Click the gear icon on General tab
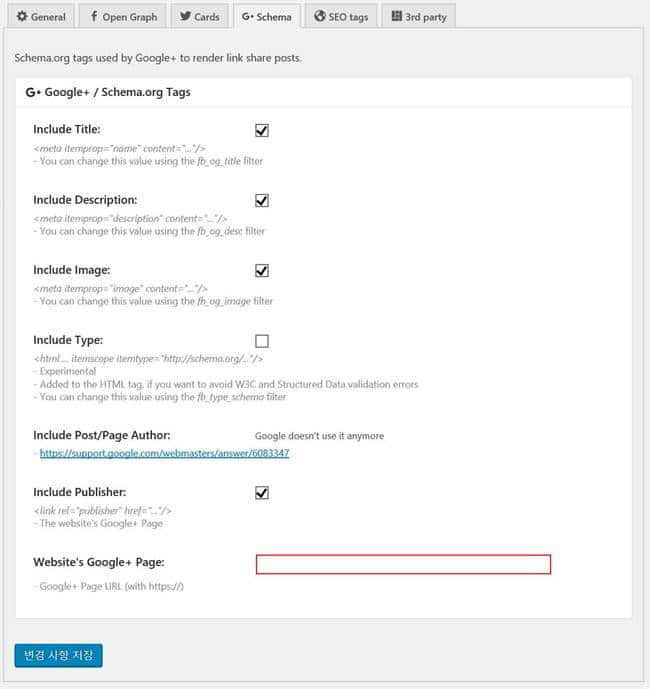Viewport: 650px width, 689px height. (x=22, y=16)
